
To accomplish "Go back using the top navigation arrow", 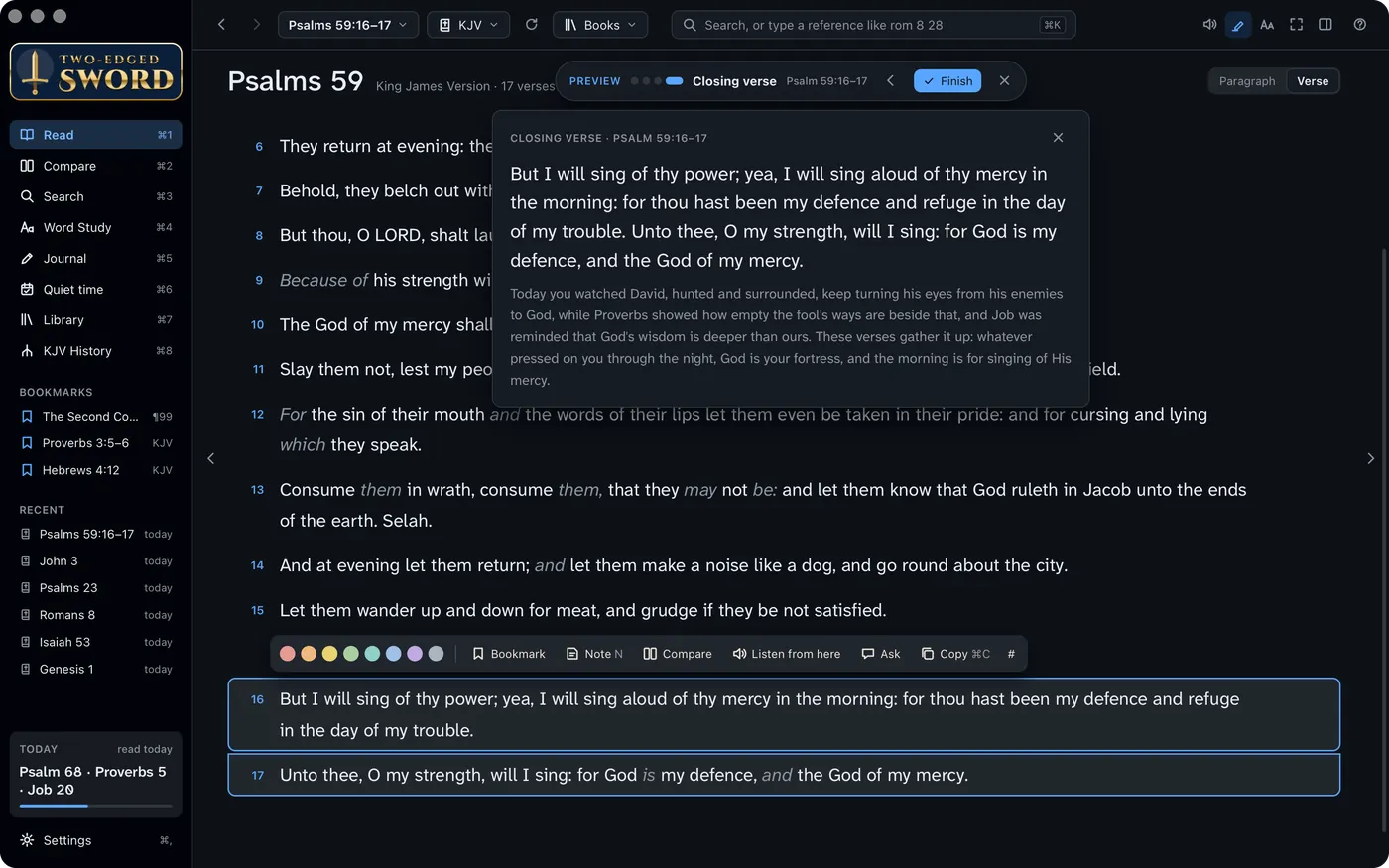I will [221, 25].
